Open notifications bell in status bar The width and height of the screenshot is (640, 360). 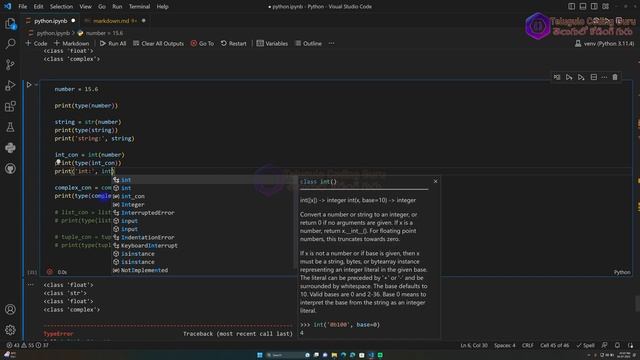tap(618, 345)
